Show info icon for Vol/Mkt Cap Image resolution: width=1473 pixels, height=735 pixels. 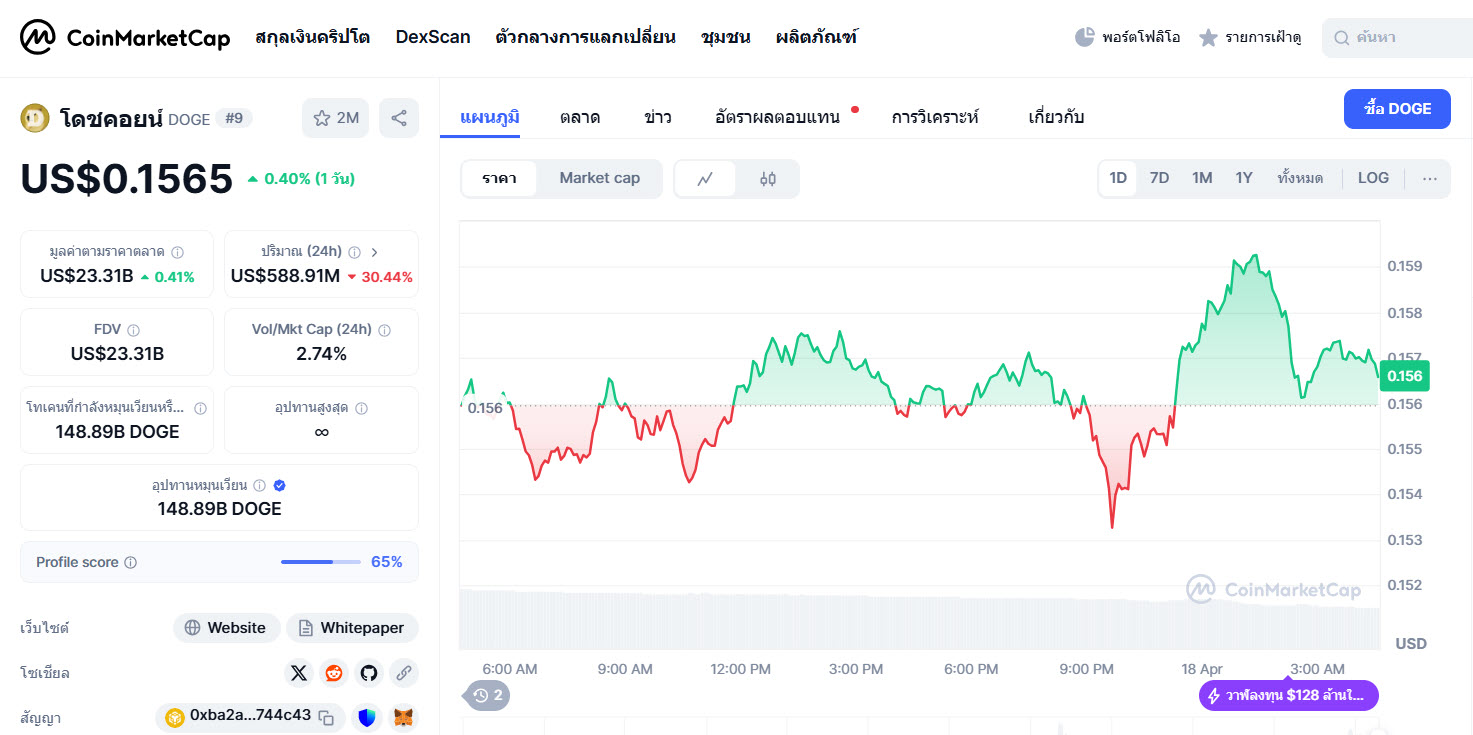coord(384,330)
